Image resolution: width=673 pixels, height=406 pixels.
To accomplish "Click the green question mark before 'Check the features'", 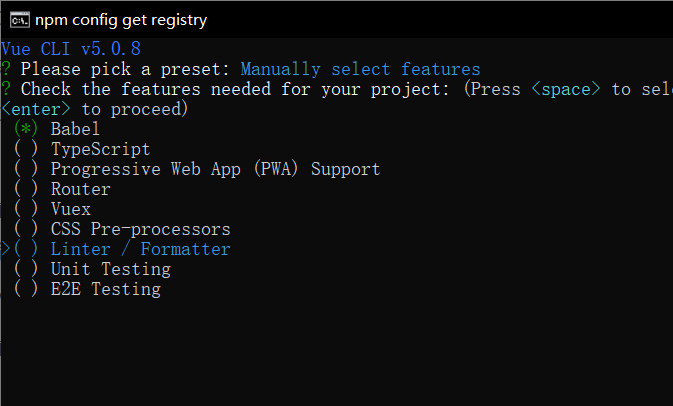I will click(x=6, y=89).
